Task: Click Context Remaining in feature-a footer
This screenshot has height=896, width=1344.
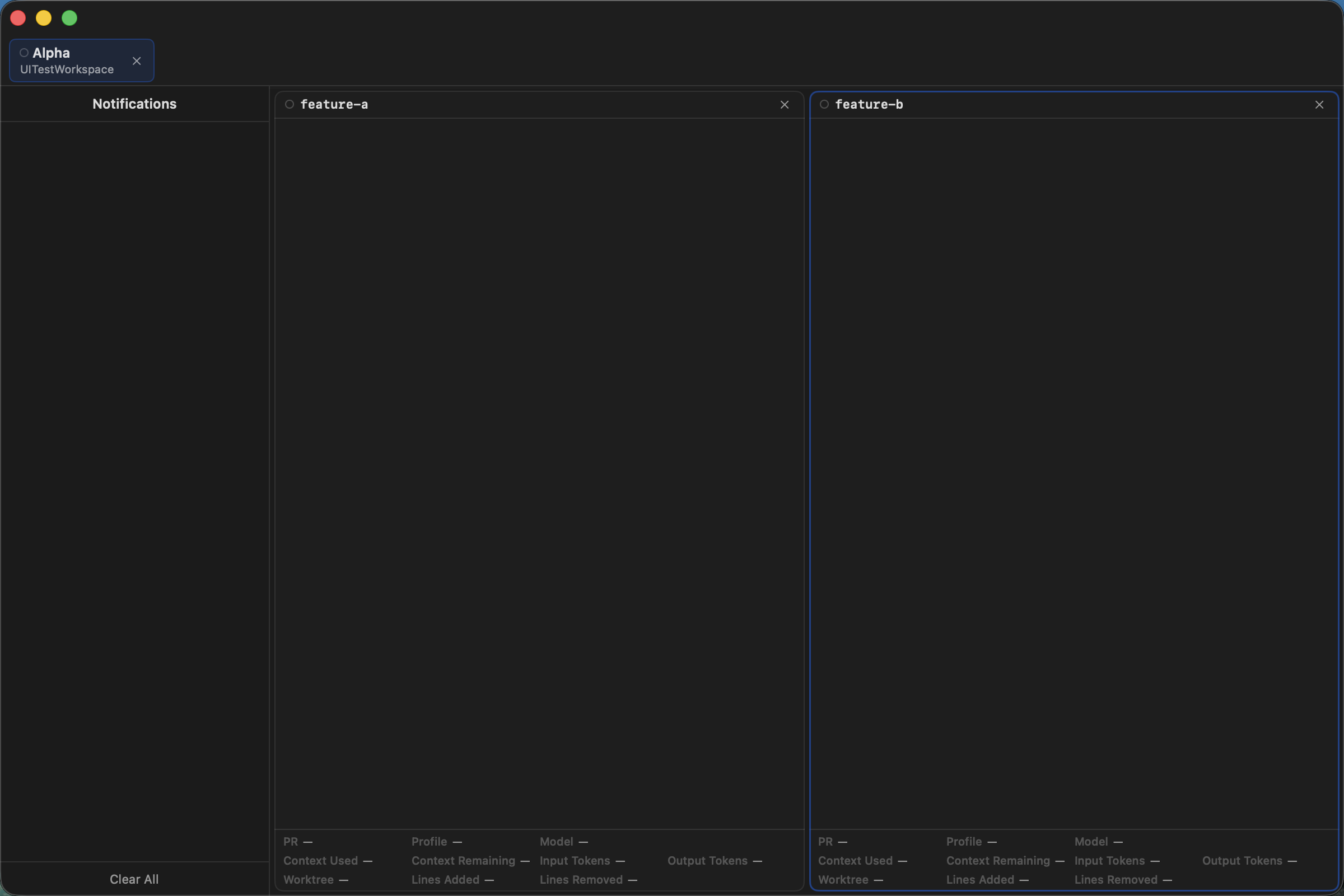Action: (x=464, y=861)
